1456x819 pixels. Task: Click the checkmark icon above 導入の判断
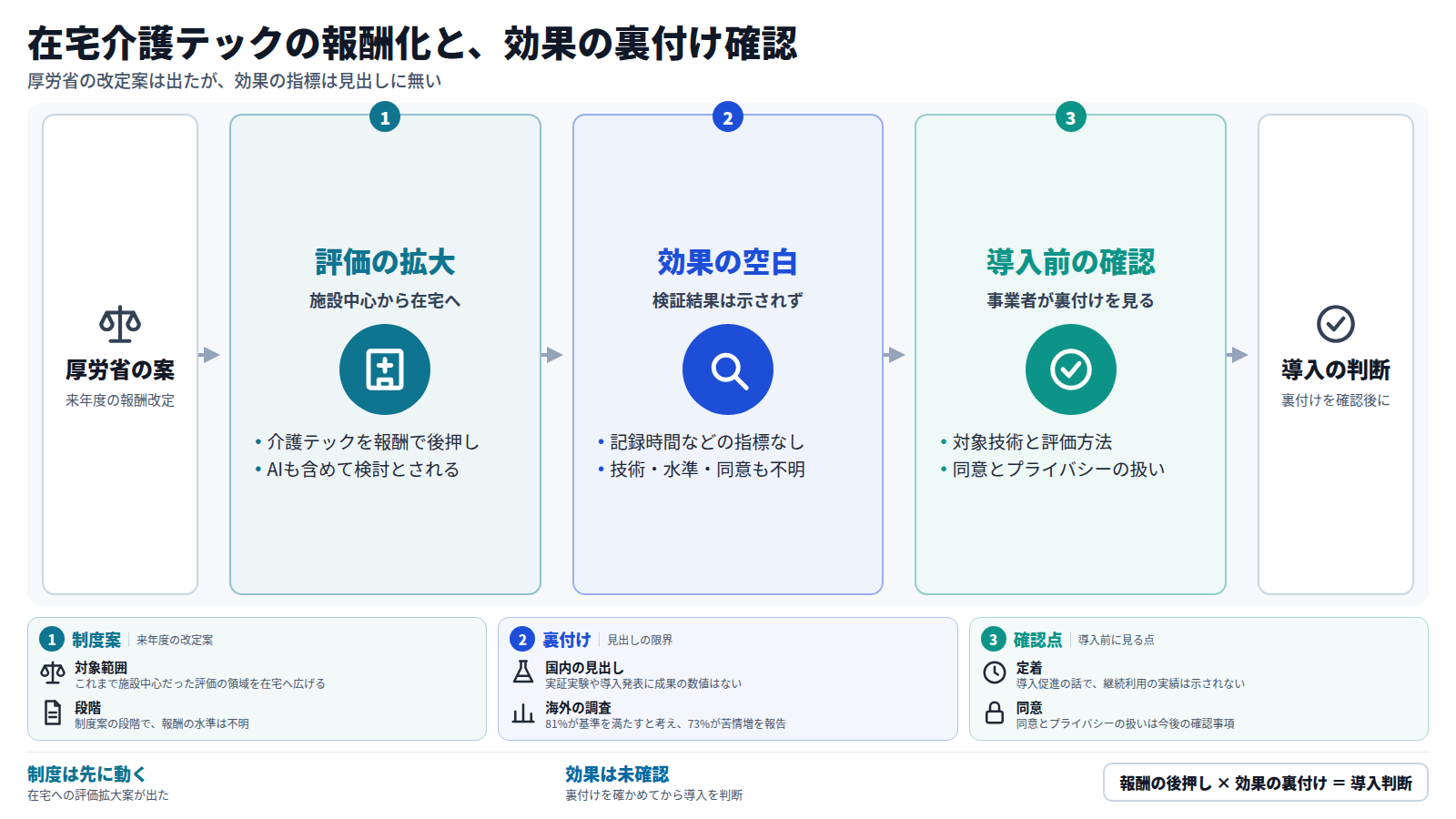[1336, 324]
